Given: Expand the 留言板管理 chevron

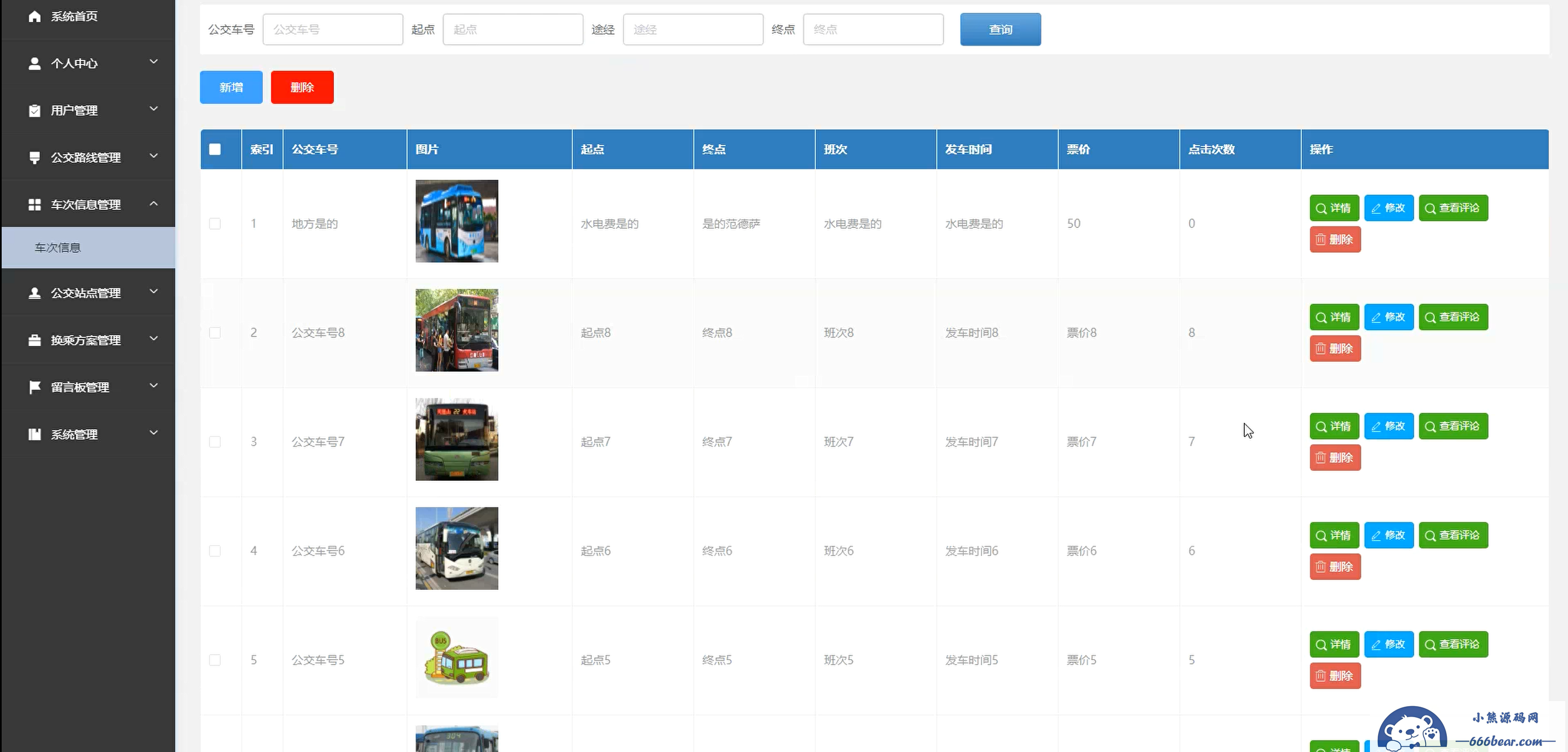Looking at the screenshot, I should 153,386.
